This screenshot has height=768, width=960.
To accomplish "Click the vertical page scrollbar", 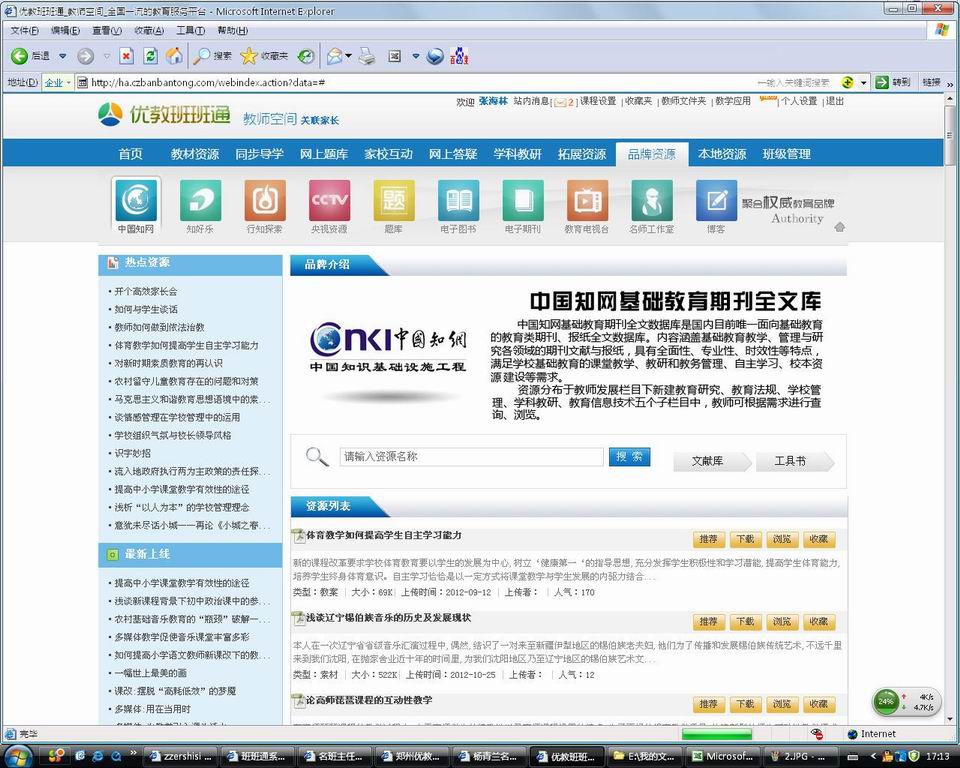I will tap(951, 400).
